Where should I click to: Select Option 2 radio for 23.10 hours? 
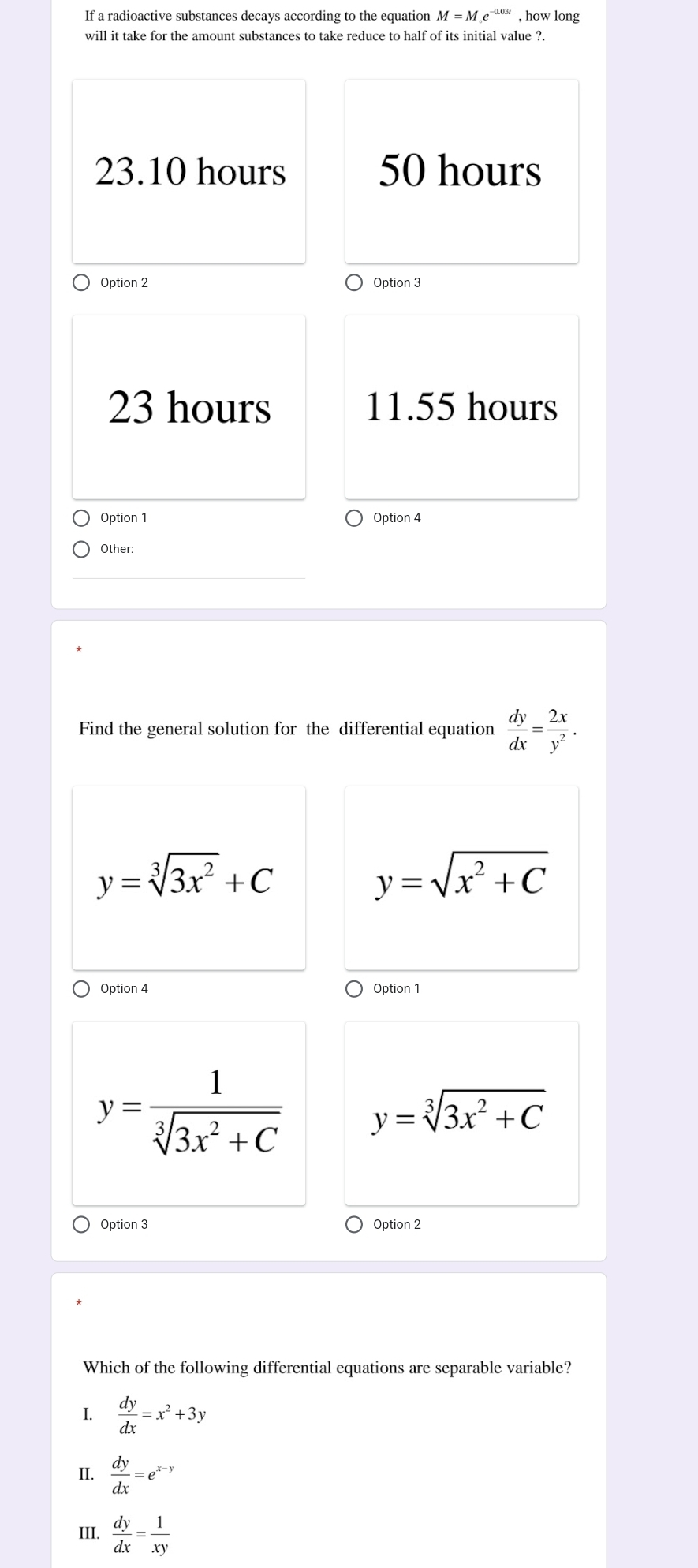coord(81,283)
